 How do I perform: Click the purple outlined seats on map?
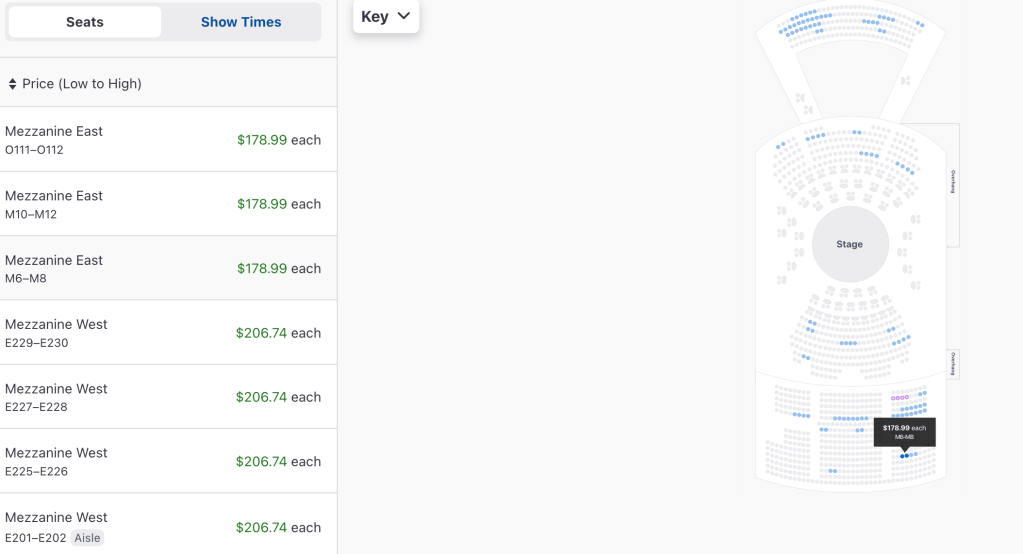900,398
